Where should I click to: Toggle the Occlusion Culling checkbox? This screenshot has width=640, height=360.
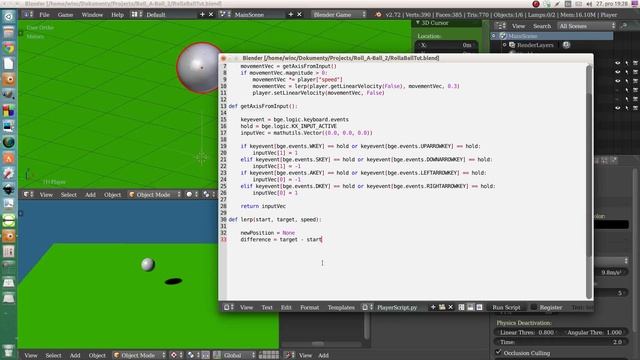point(498,352)
